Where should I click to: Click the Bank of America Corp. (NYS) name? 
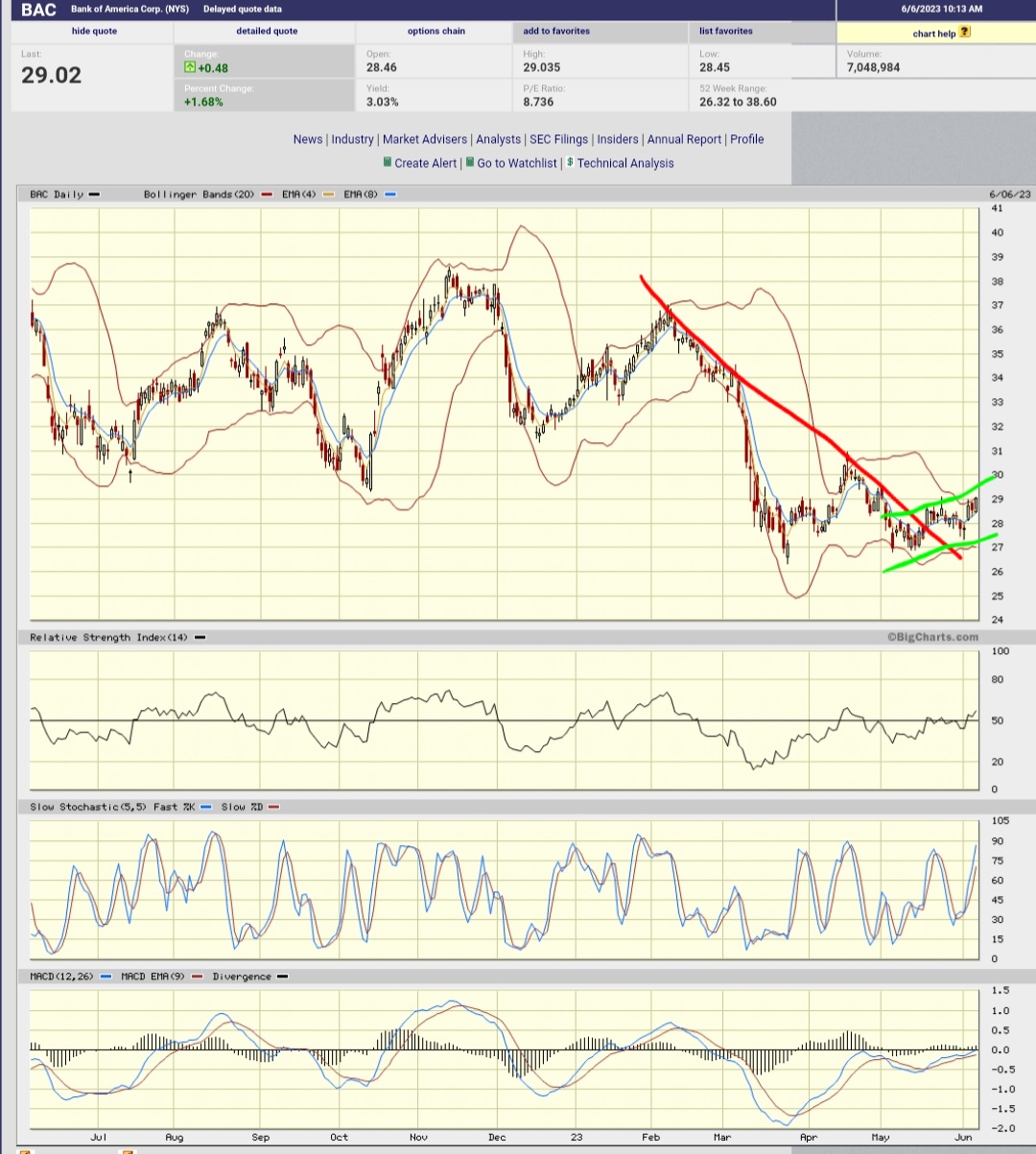pos(129,10)
